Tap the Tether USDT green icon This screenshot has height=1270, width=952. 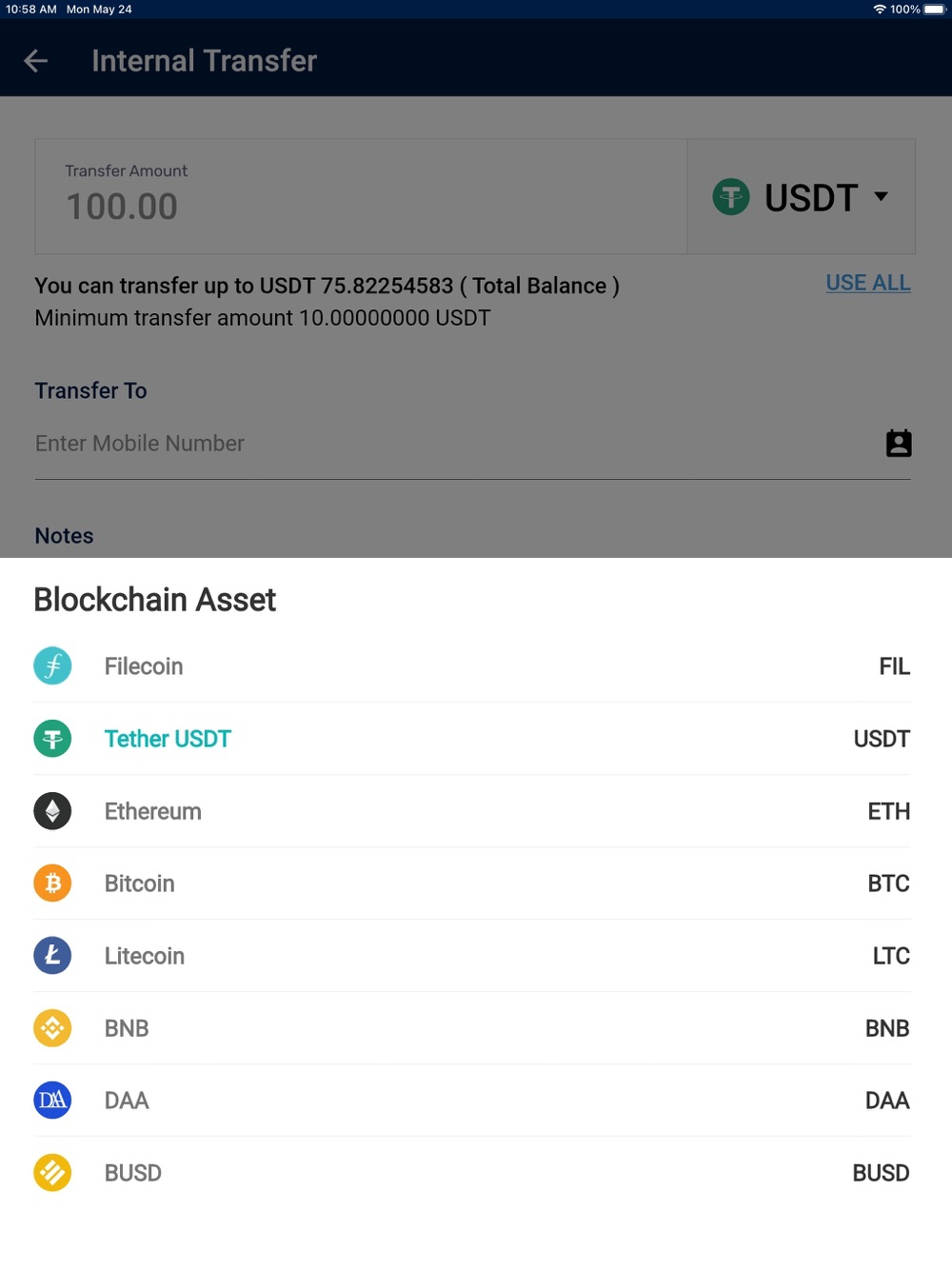[52, 739]
